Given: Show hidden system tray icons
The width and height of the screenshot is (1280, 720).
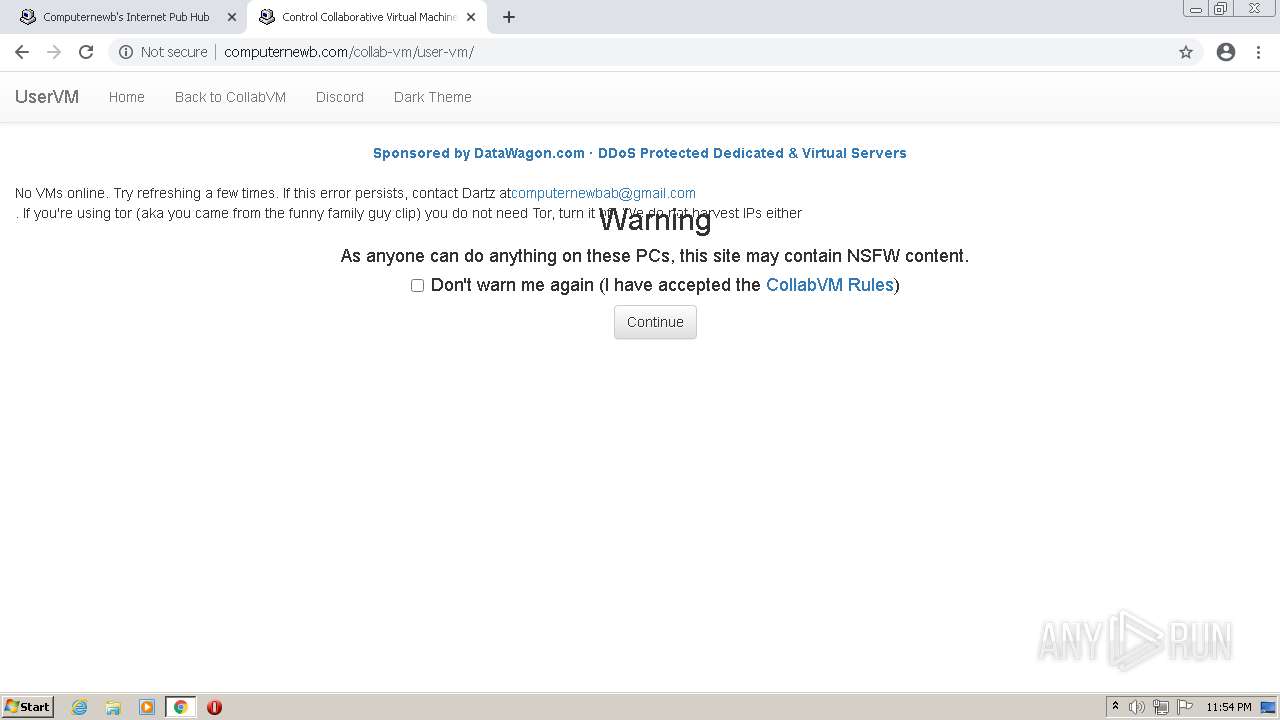Looking at the screenshot, I should coord(1116,707).
